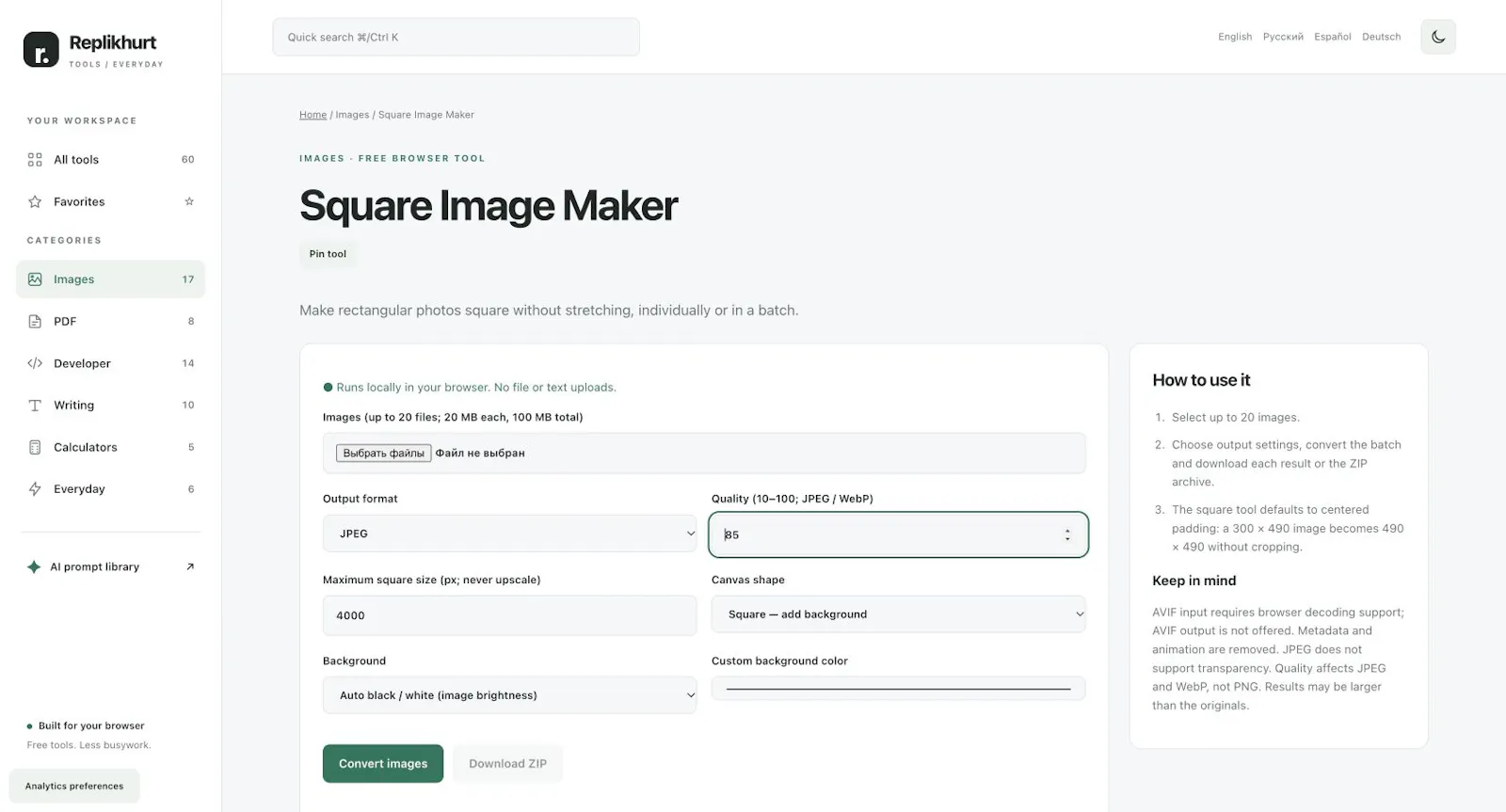Click the All tools count "60"
The width and height of the screenshot is (1506, 812).
(188, 160)
